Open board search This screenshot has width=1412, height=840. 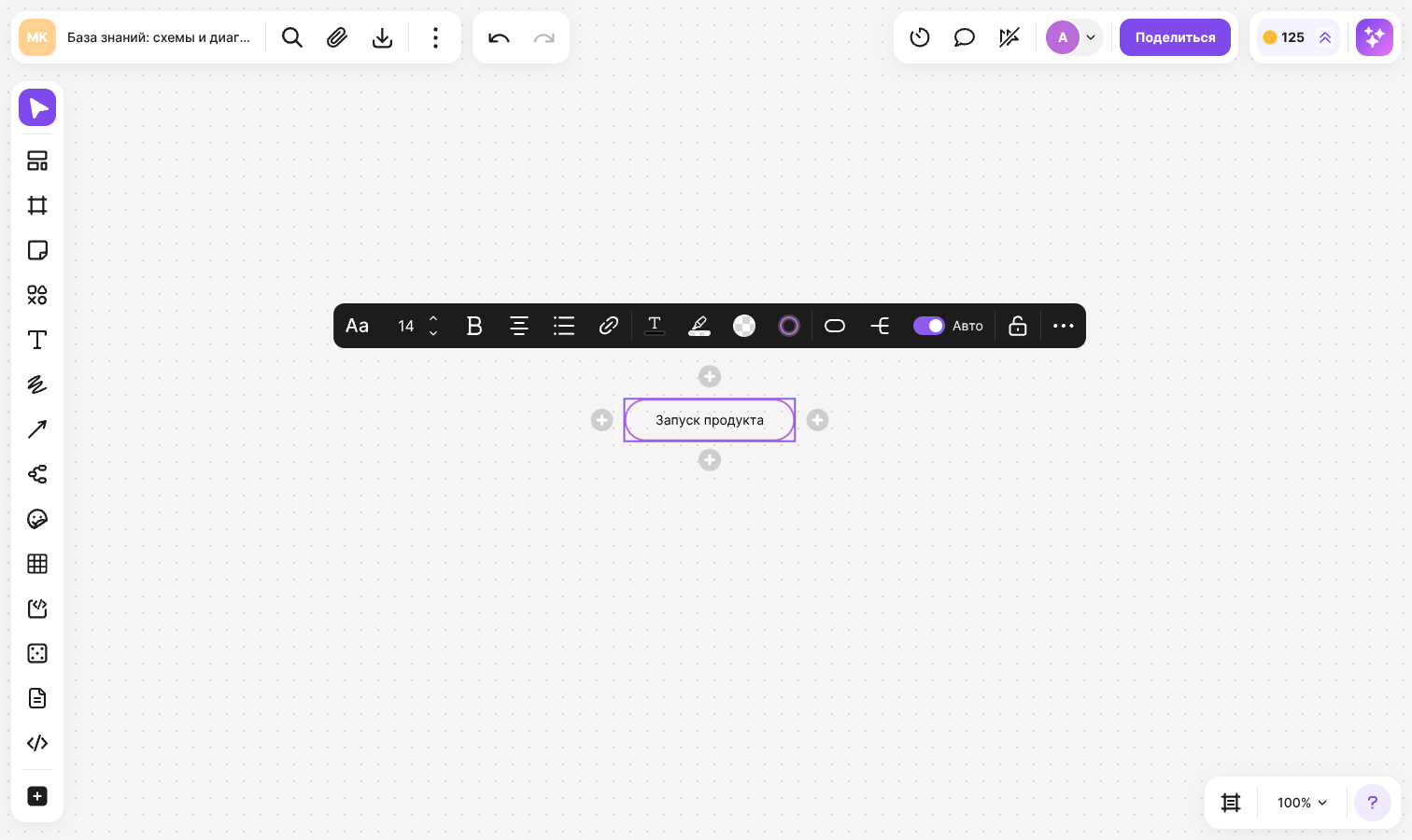(x=292, y=37)
